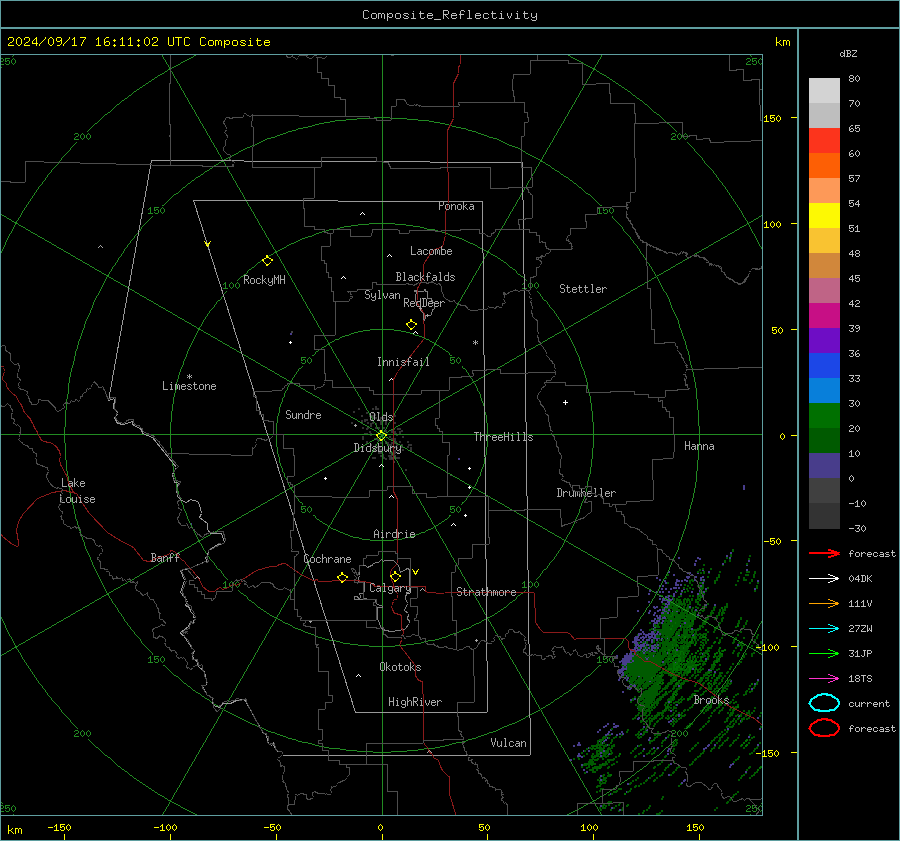The image size is (900, 841).
Task: Click the magenta 18TS arrow icon
Action: pyautogui.click(x=824, y=679)
